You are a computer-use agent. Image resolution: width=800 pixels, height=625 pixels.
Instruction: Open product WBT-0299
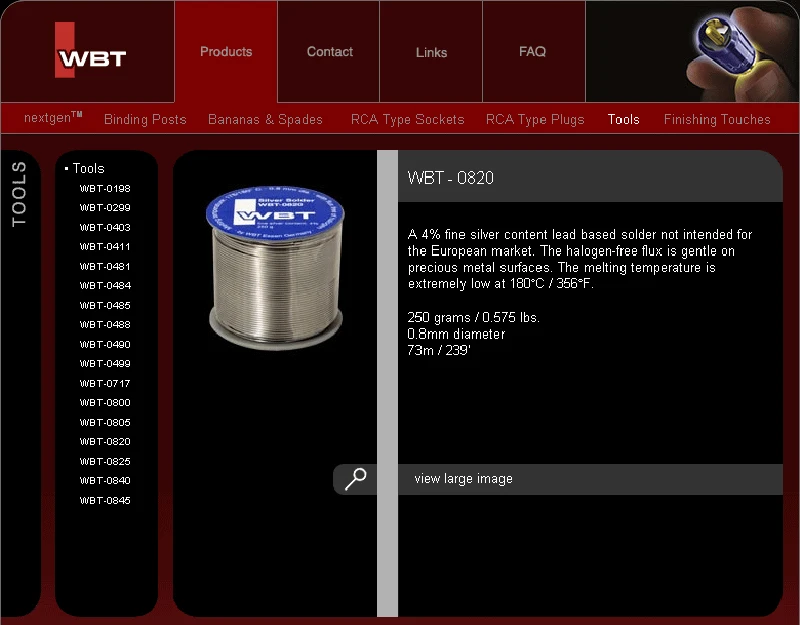pos(105,208)
